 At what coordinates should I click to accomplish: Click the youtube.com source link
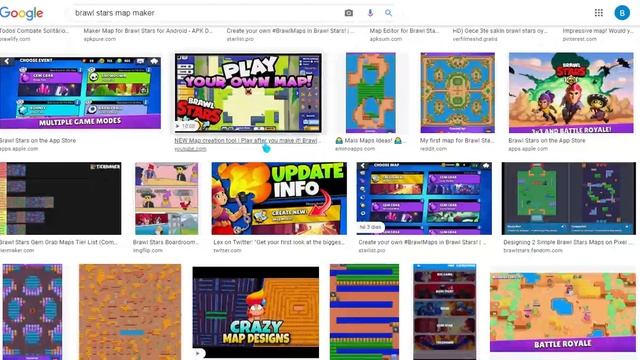(x=190, y=149)
